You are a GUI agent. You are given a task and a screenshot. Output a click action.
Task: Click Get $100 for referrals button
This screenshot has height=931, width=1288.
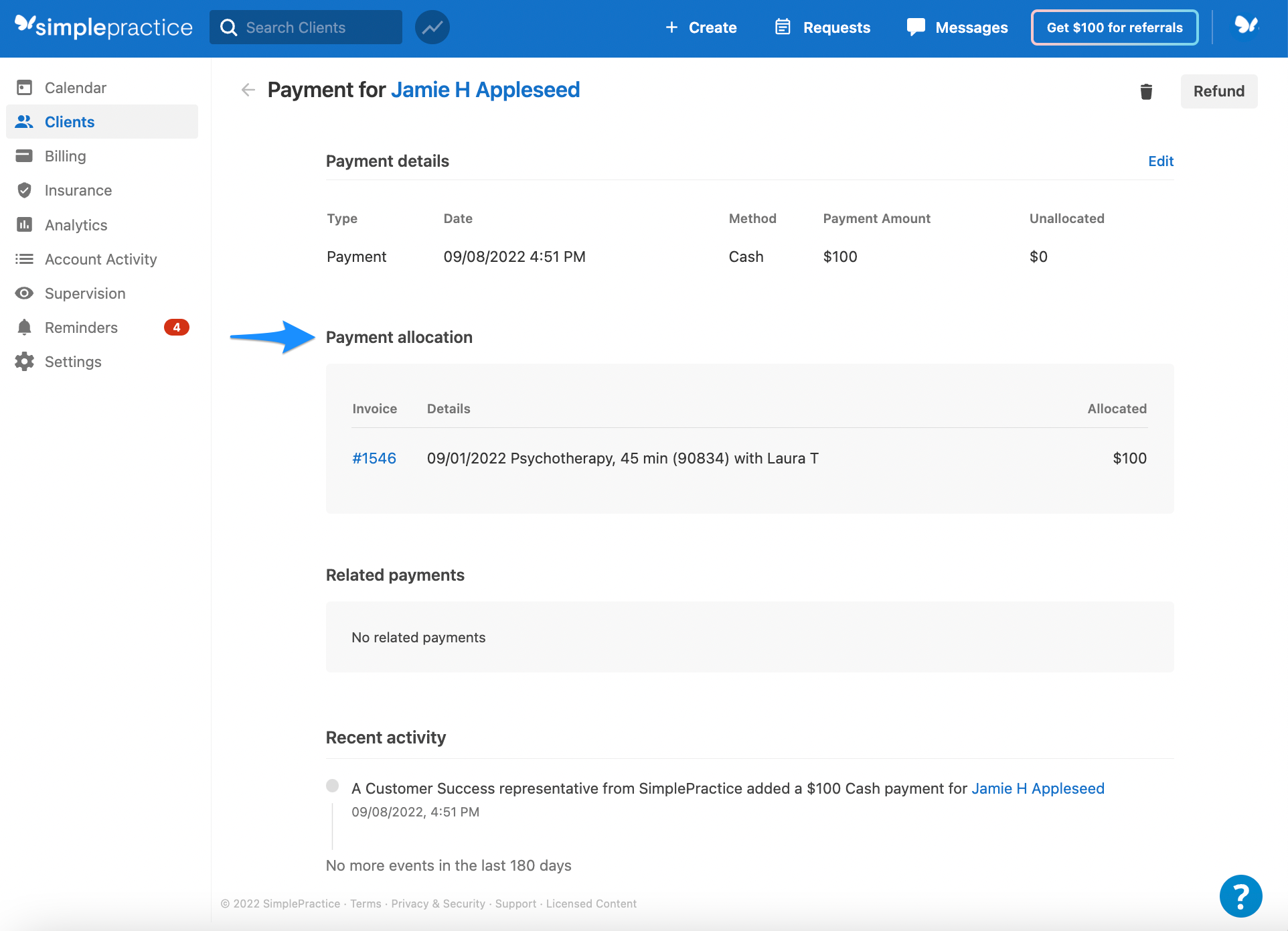click(x=1115, y=27)
